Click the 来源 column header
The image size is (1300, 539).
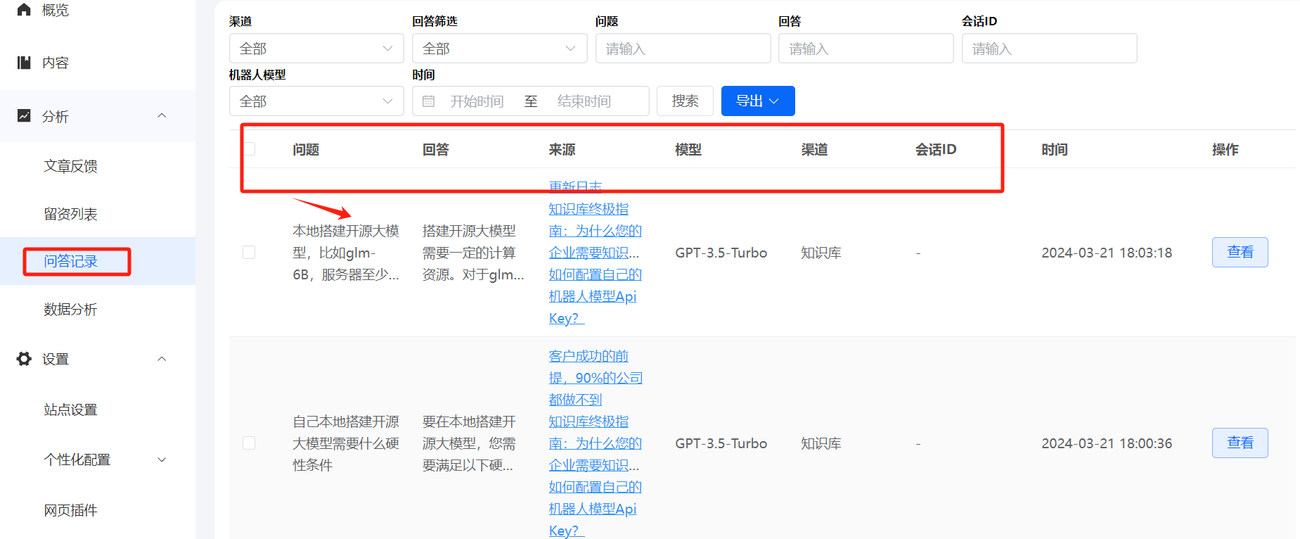coord(562,150)
